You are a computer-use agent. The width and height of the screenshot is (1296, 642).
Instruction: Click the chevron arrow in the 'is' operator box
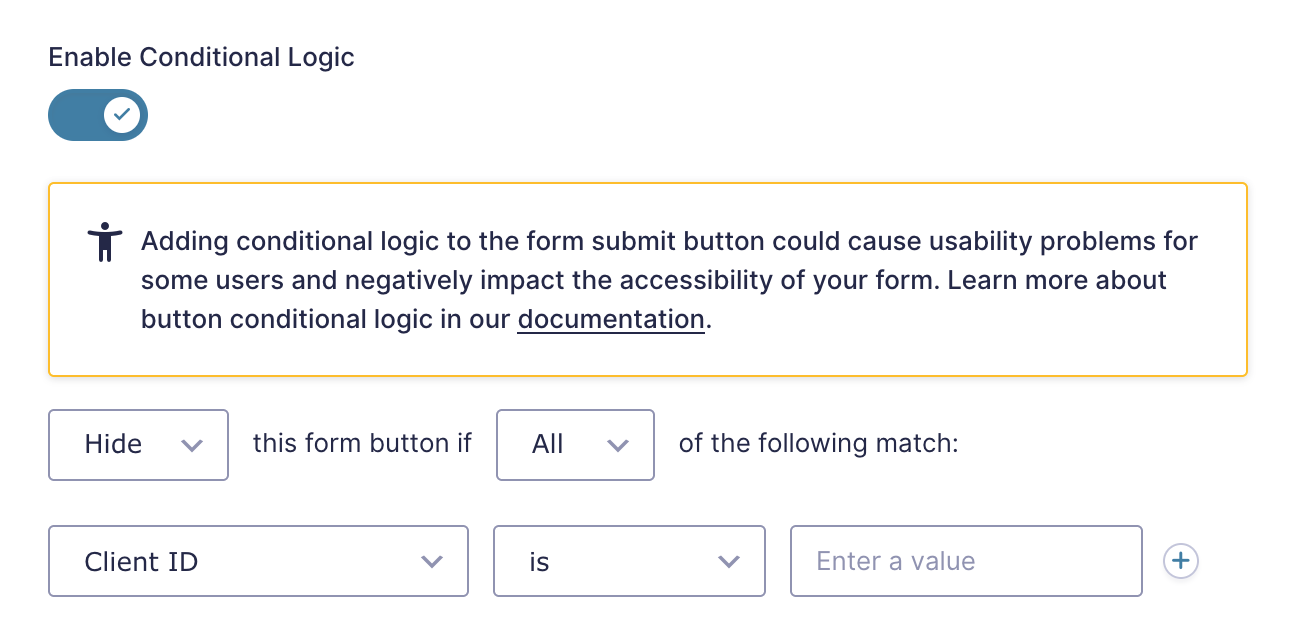tap(729, 562)
